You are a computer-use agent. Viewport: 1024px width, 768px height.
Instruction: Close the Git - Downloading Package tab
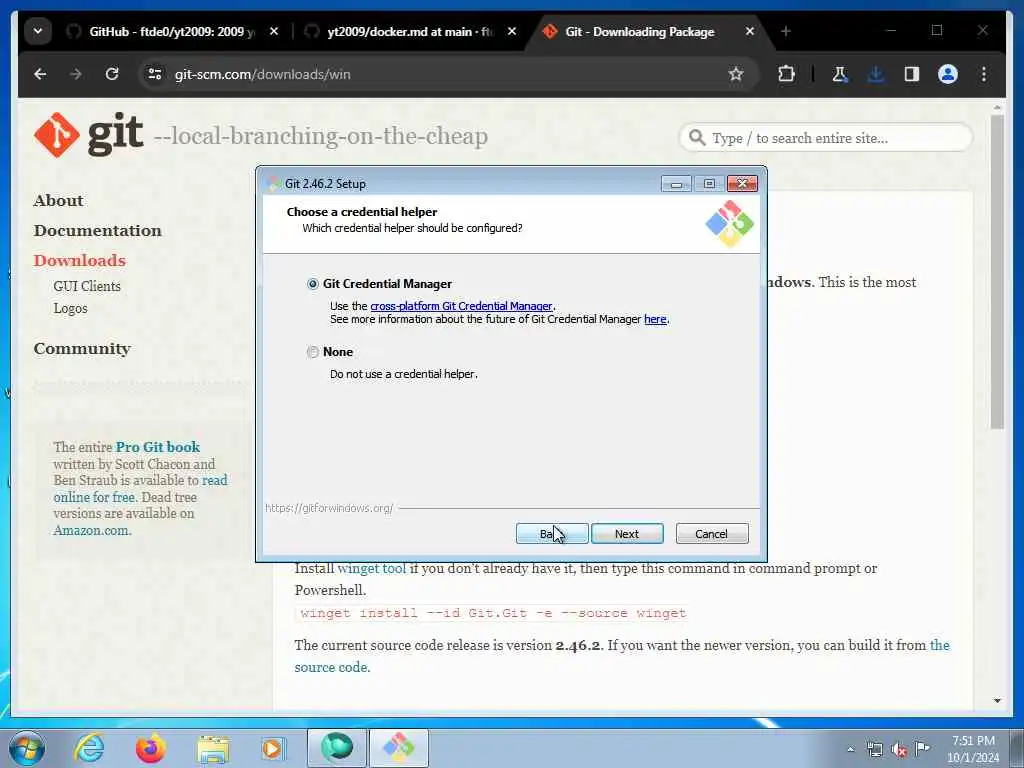click(750, 31)
